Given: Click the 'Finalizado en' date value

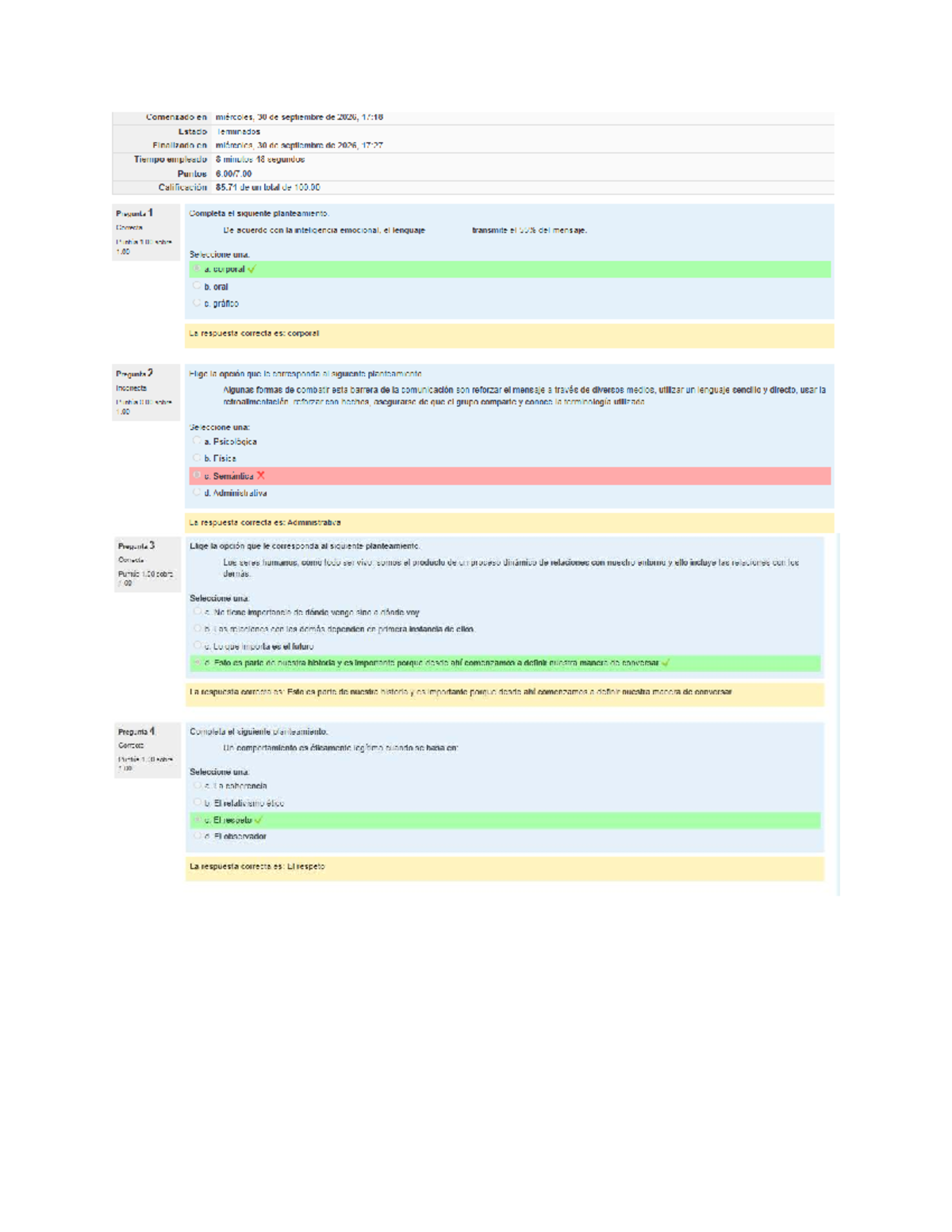Looking at the screenshot, I should pyautogui.click(x=300, y=145).
